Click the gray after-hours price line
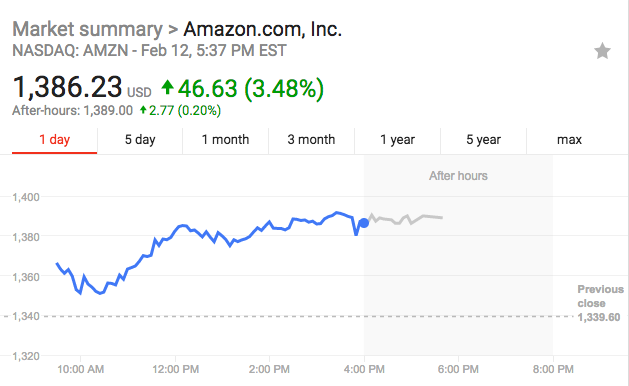629x386 pixels. [x=405, y=219]
